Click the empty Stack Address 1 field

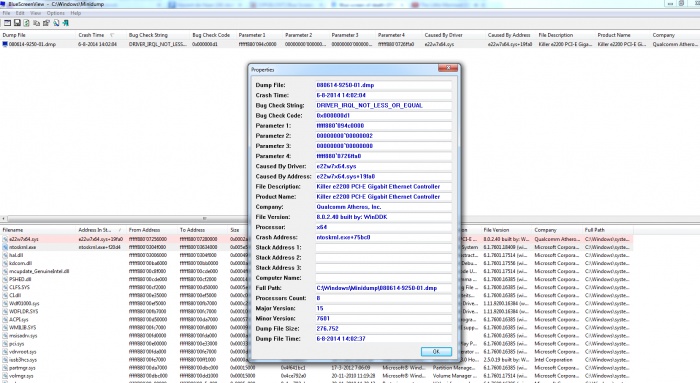click(x=383, y=247)
